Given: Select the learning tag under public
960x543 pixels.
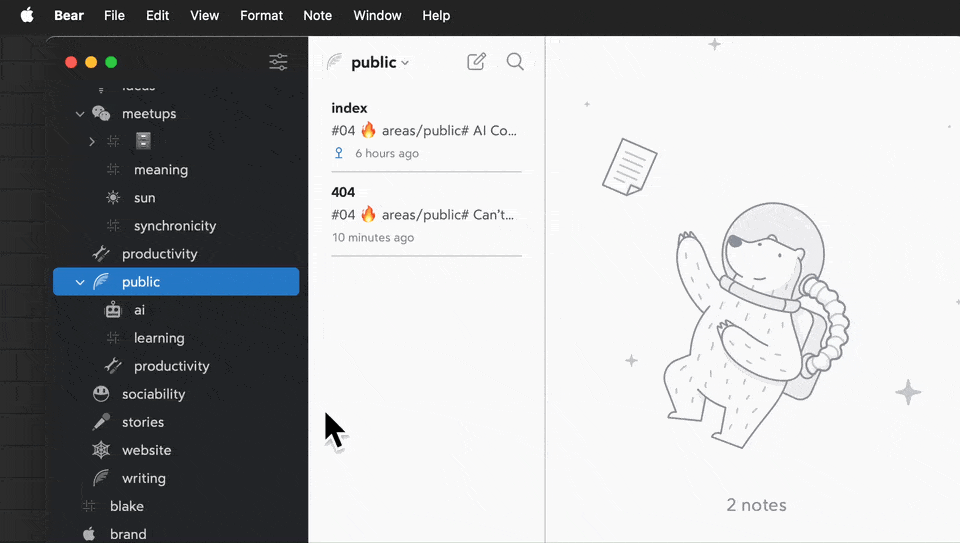Looking at the screenshot, I should point(159,338).
